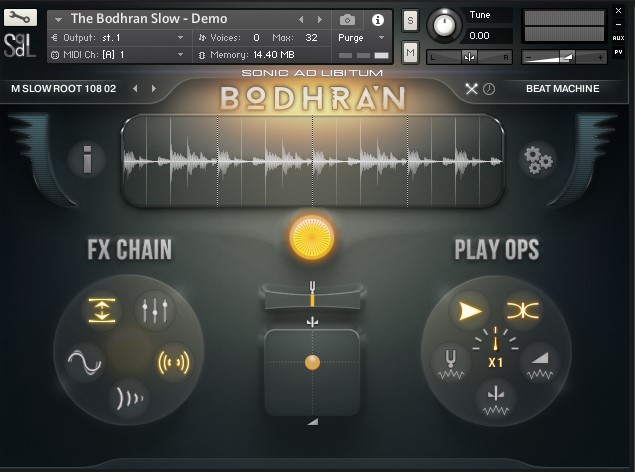Toggle the play forward option
The image size is (635, 472).
pyautogui.click(x=470, y=311)
